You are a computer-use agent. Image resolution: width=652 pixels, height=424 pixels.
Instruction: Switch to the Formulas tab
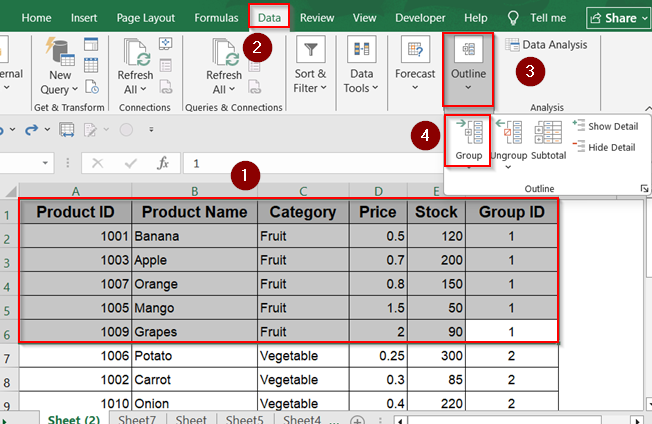tap(216, 18)
